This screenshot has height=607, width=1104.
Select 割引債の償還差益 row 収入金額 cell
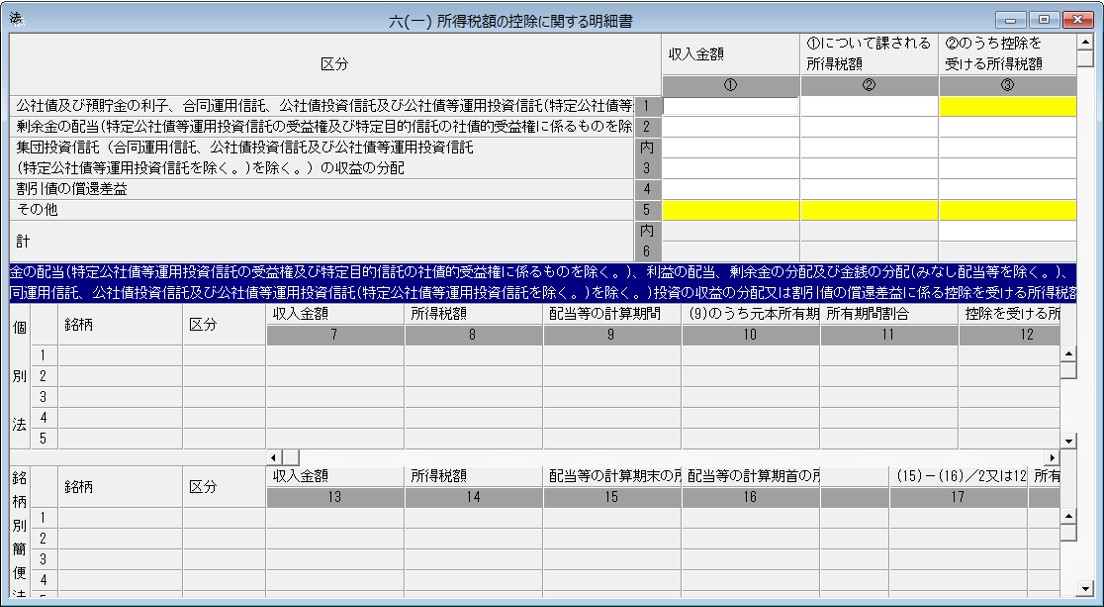[x=730, y=189]
